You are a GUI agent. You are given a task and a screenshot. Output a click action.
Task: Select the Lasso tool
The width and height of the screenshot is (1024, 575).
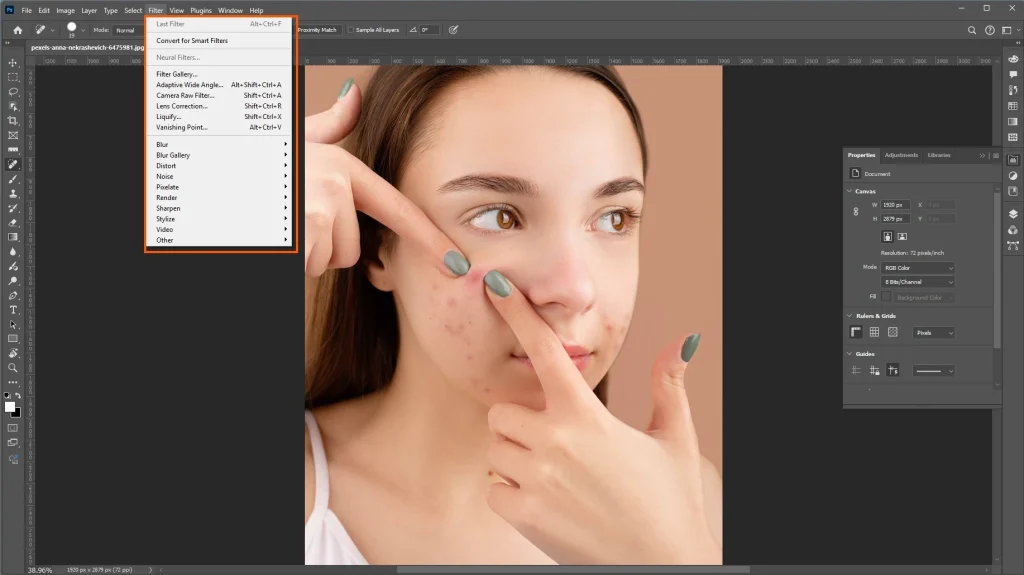(x=12, y=91)
